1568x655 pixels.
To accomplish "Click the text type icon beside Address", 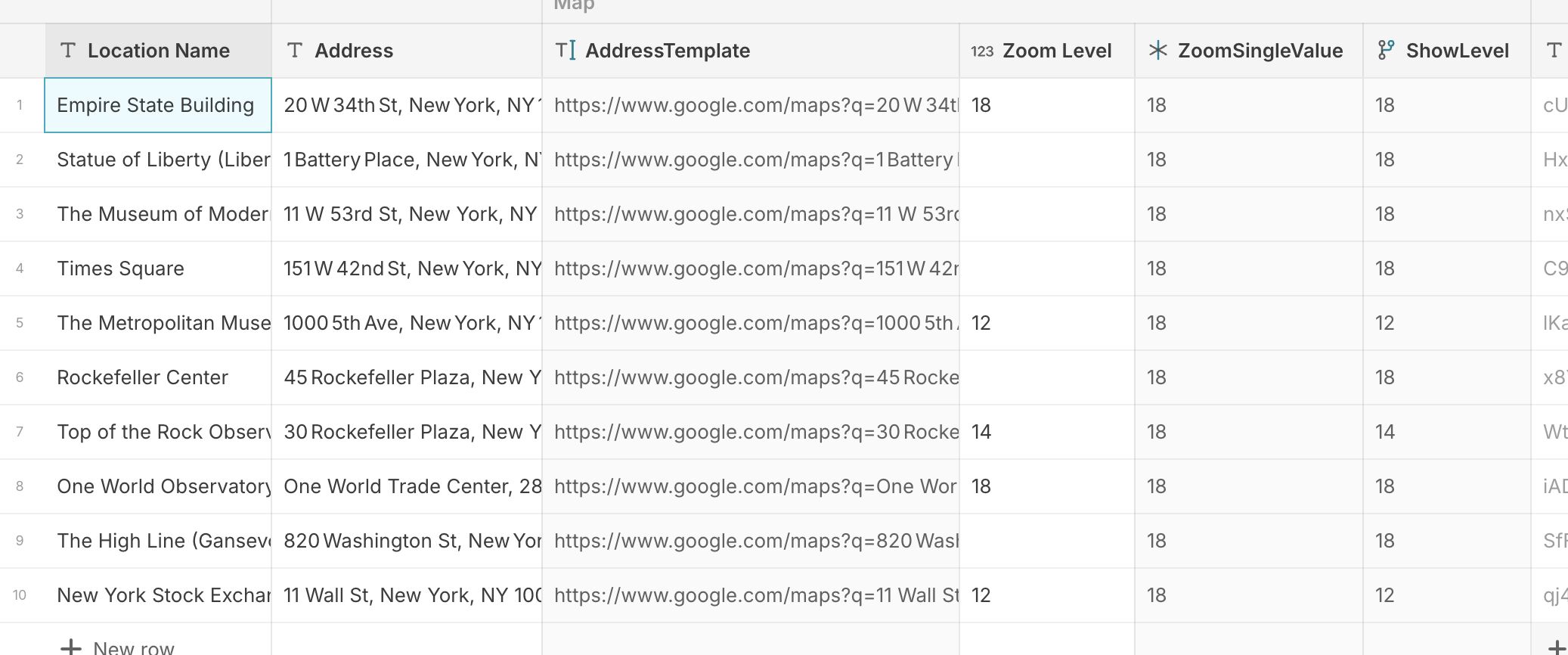I will [x=295, y=51].
